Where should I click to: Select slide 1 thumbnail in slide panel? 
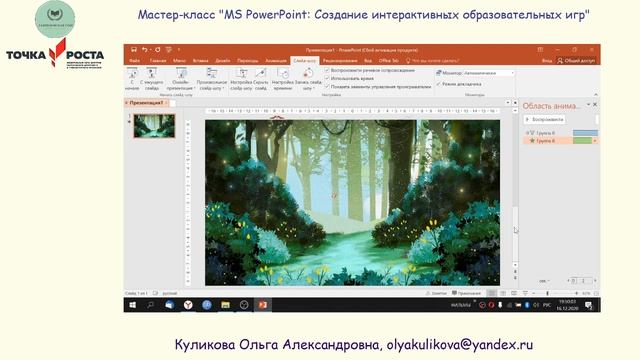tap(154, 126)
